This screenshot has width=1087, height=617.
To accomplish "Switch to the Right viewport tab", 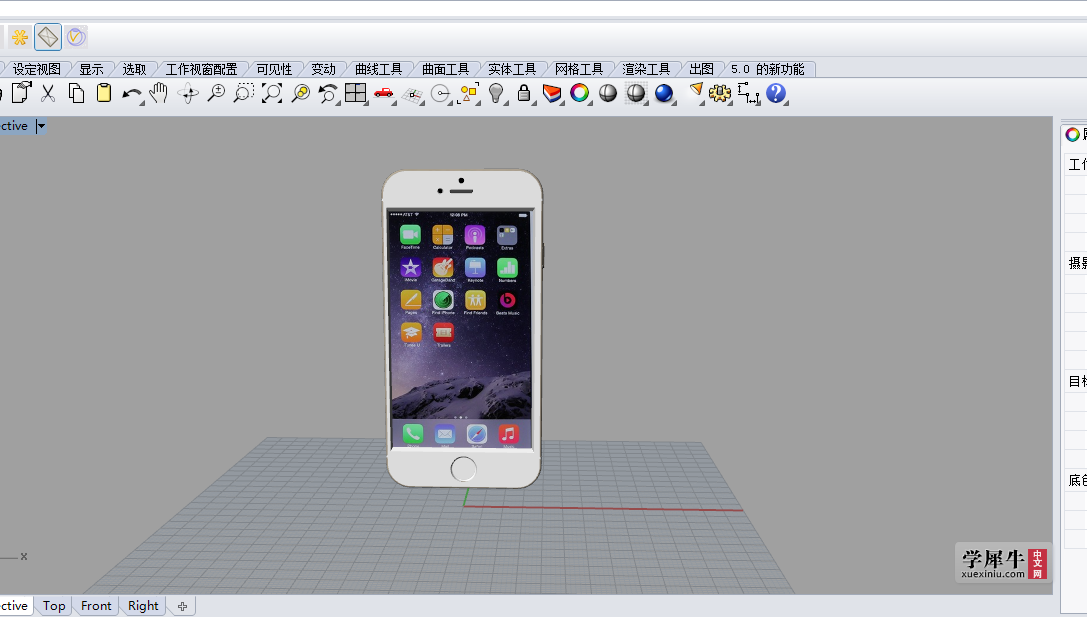I will point(143,606).
